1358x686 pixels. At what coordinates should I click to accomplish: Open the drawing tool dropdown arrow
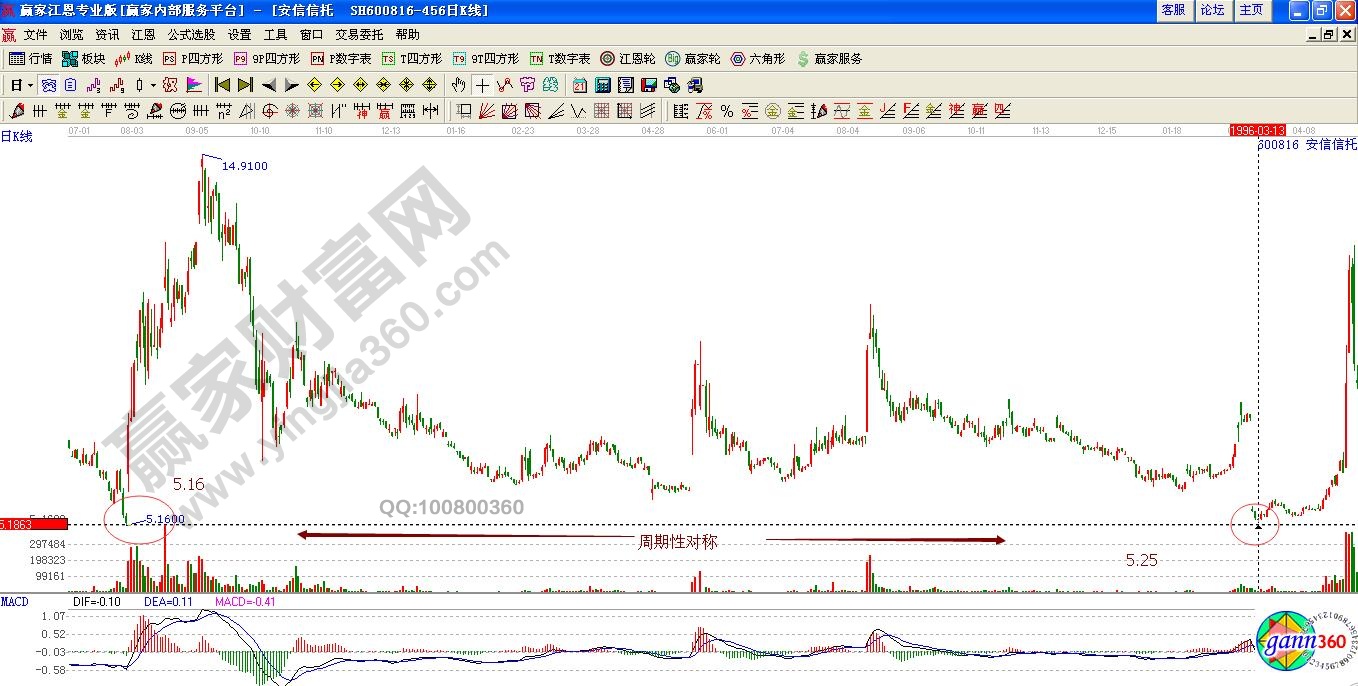point(150,84)
